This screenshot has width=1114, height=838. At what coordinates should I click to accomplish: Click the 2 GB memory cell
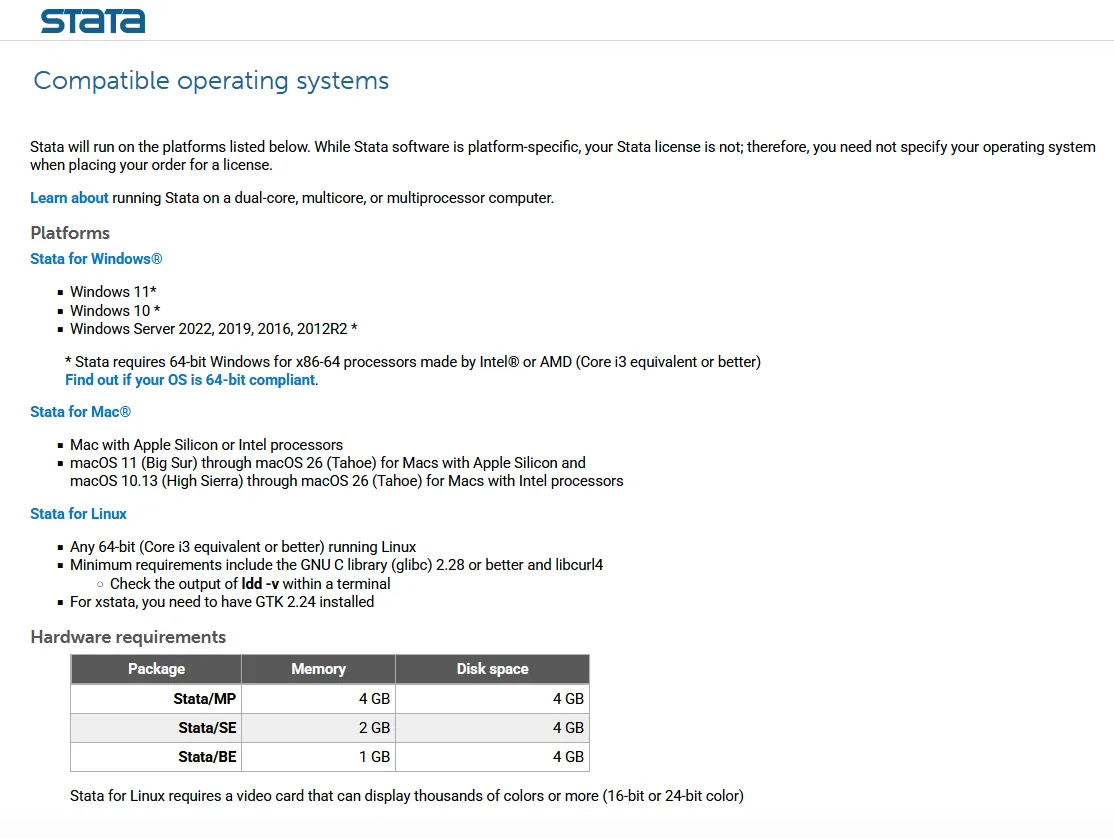point(374,728)
